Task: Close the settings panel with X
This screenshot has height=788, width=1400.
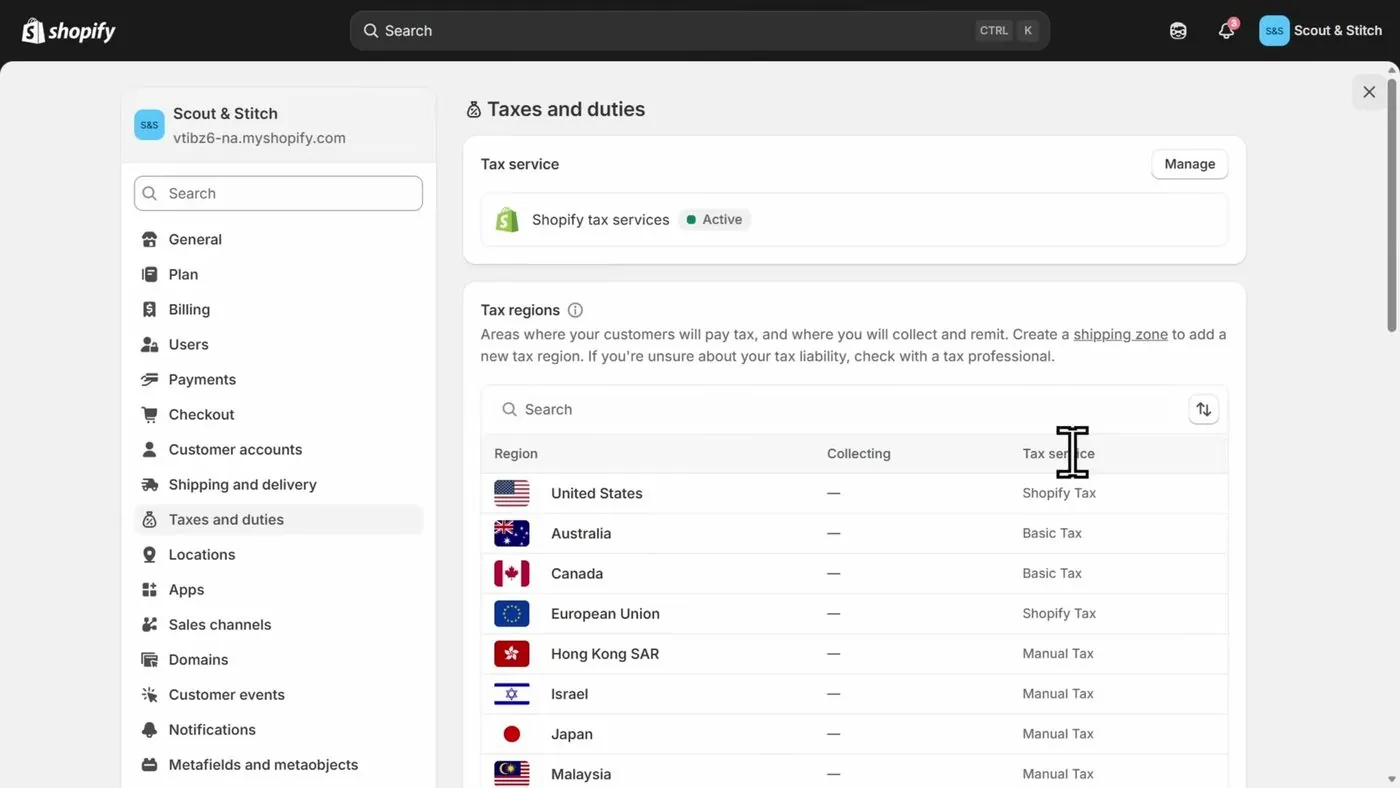Action: coord(1369,92)
